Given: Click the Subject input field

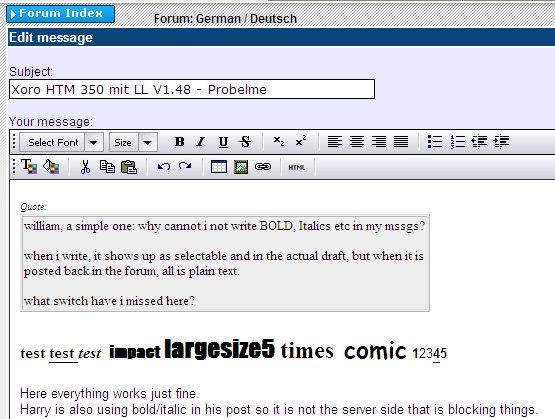Looking at the screenshot, I should pos(192,89).
